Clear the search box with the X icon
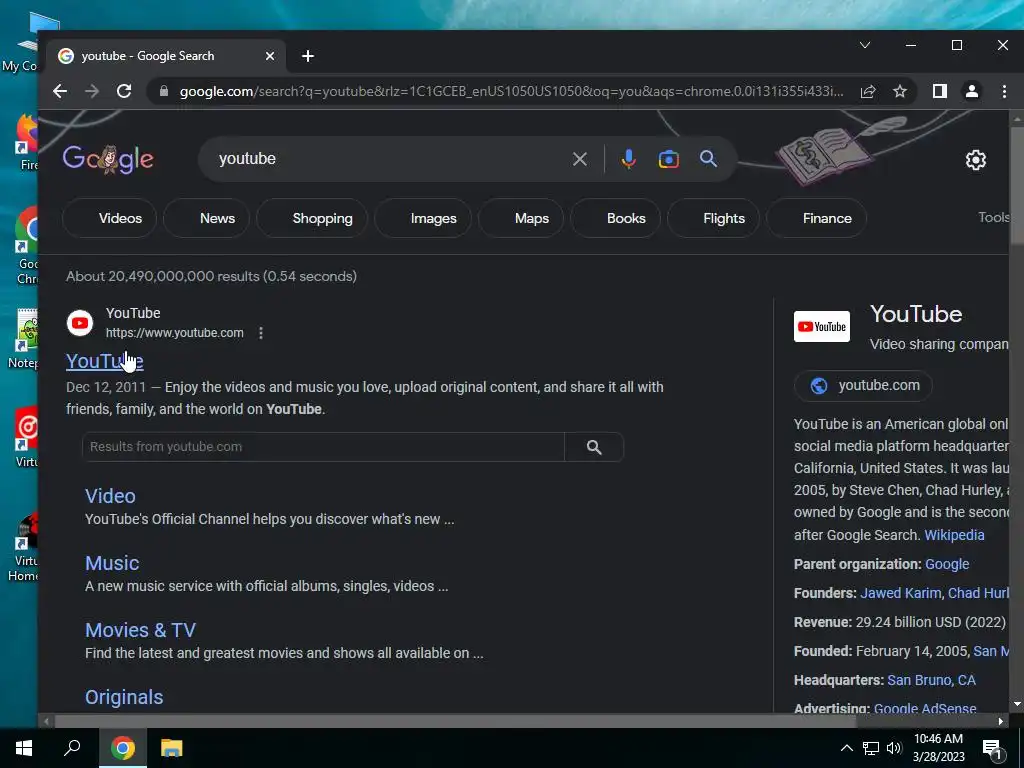The width and height of the screenshot is (1024, 768). click(580, 159)
